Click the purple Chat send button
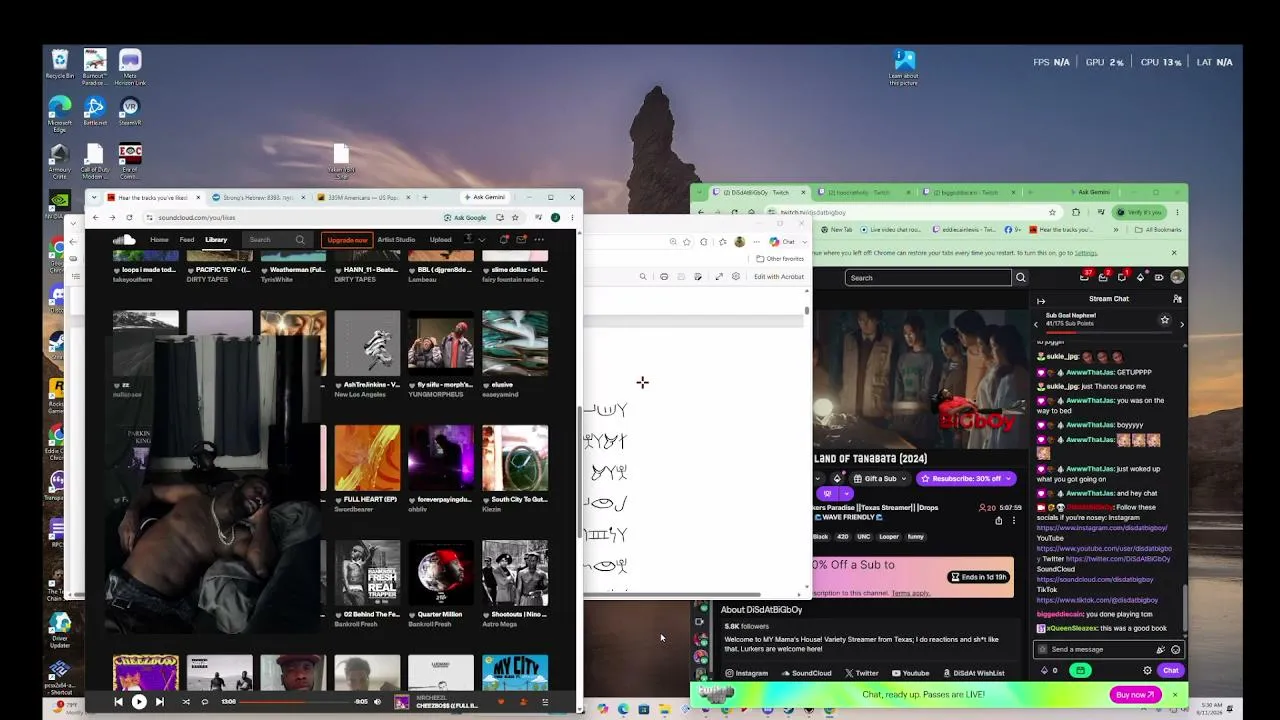 [x=1170, y=671]
